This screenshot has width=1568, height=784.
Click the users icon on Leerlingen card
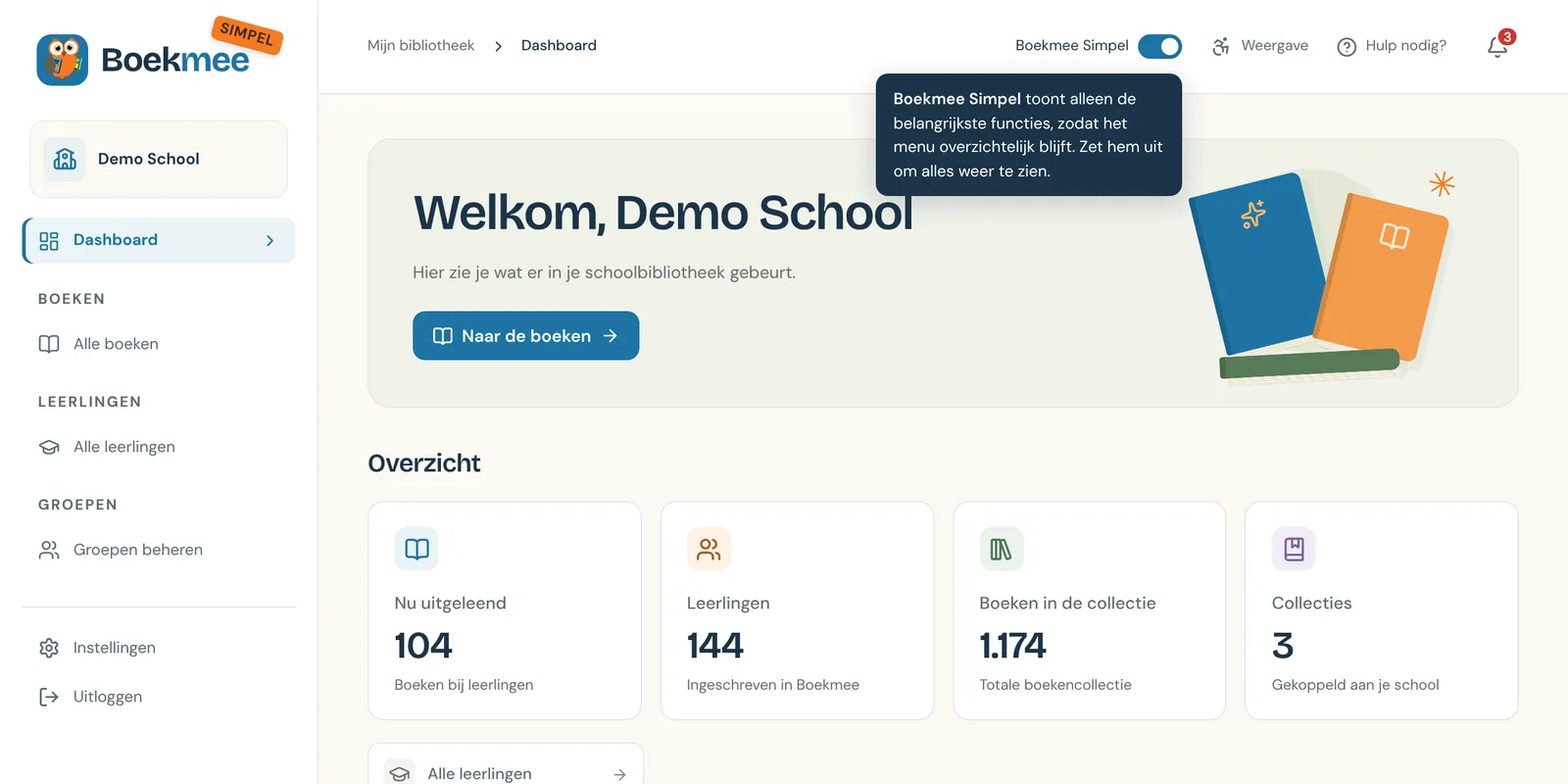(x=709, y=549)
